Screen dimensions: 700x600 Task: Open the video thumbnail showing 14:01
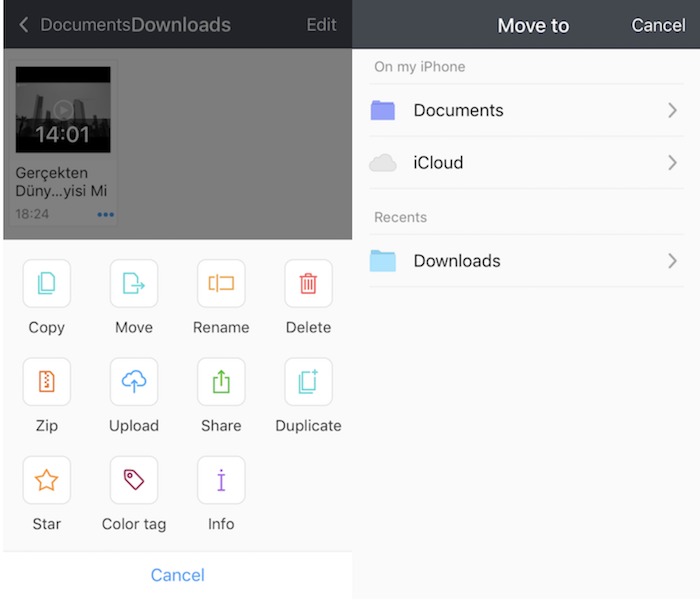click(63, 109)
